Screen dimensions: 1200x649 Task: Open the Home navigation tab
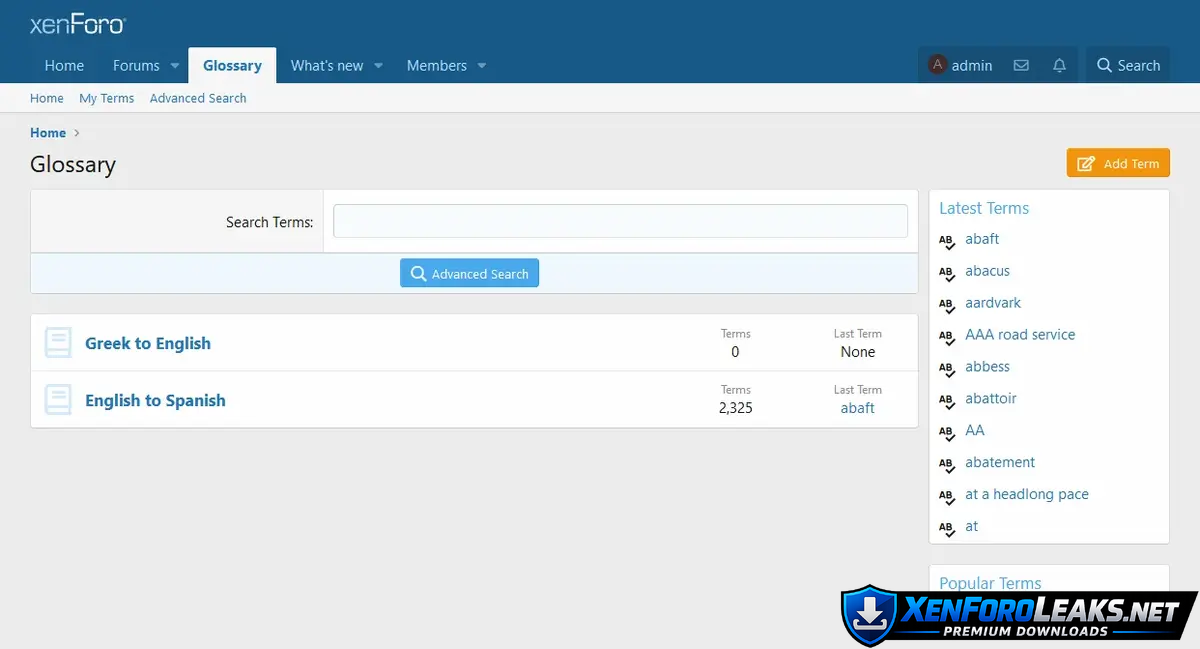point(64,66)
